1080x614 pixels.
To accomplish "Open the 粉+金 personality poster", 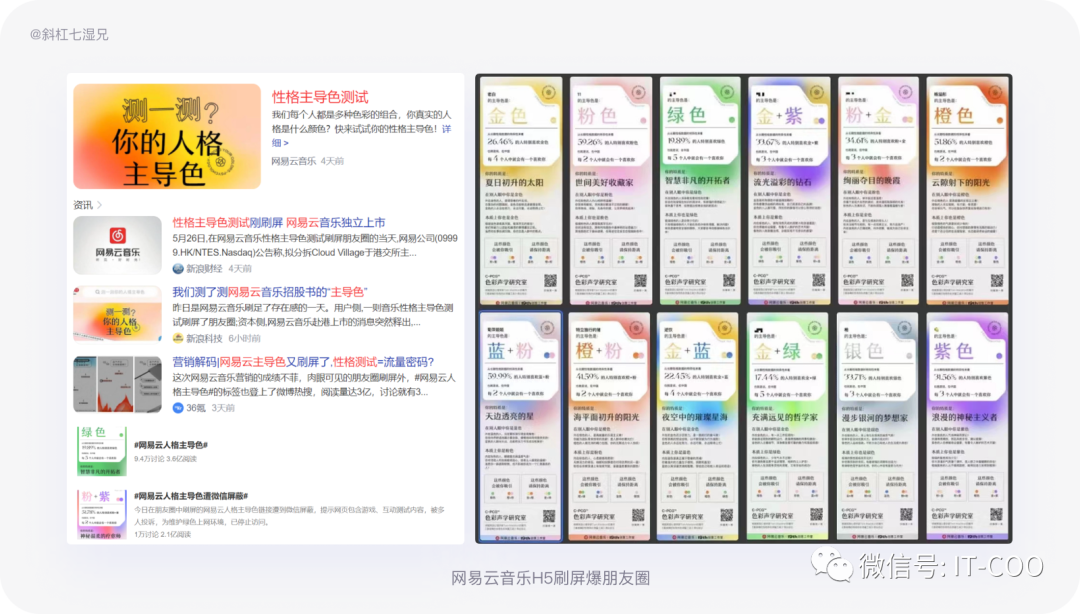I will click(x=878, y=191).
